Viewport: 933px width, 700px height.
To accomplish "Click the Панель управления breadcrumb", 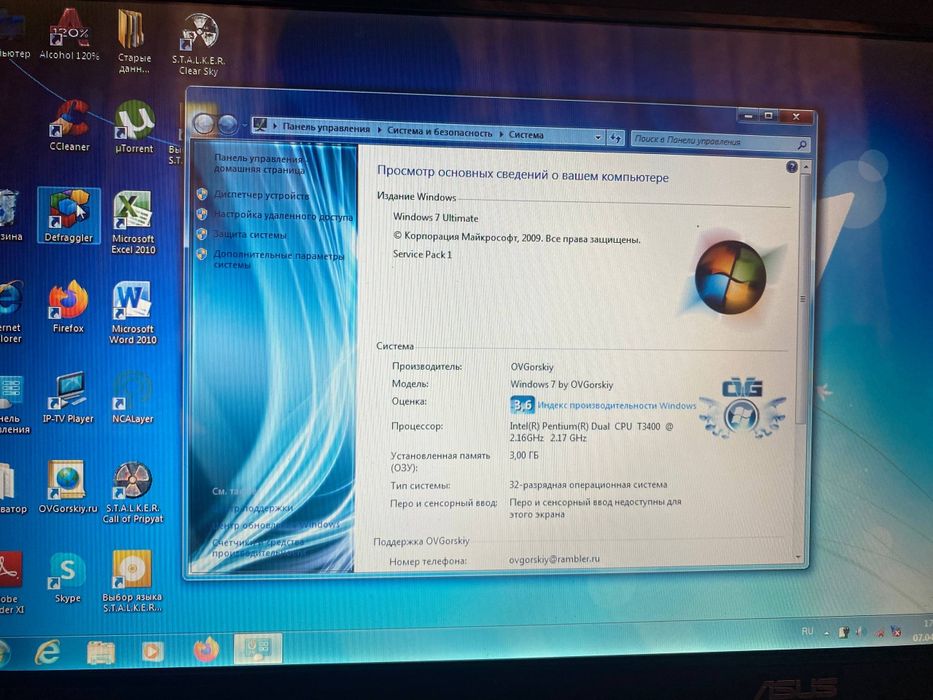I will (x=326, y=127).
